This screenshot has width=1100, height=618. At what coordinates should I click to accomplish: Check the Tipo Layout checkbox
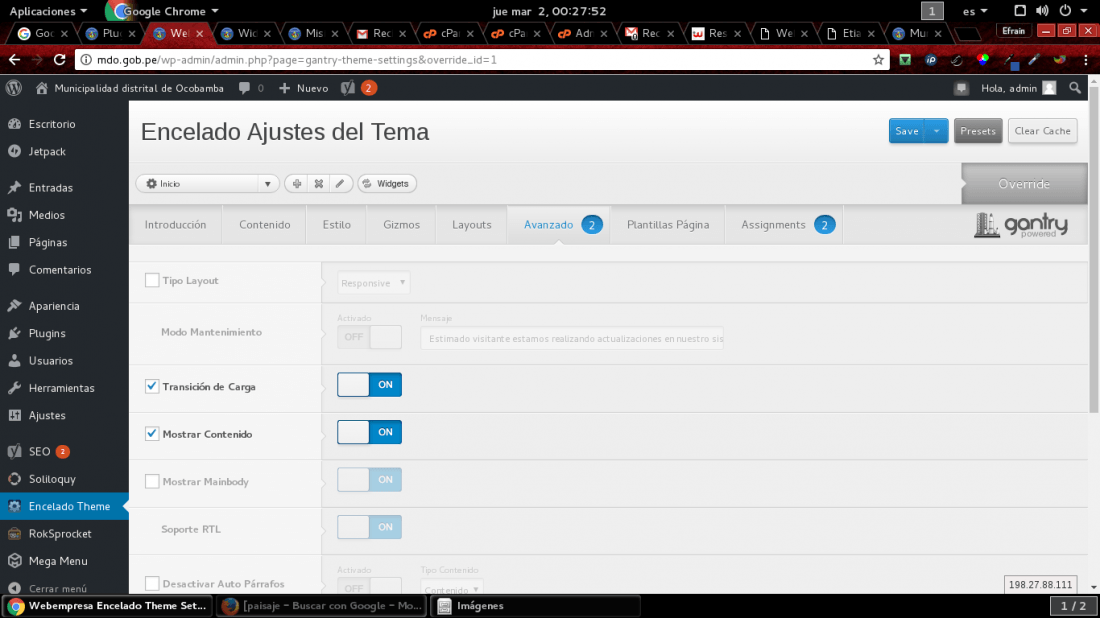pyautogui.click(x=152, y=281)
